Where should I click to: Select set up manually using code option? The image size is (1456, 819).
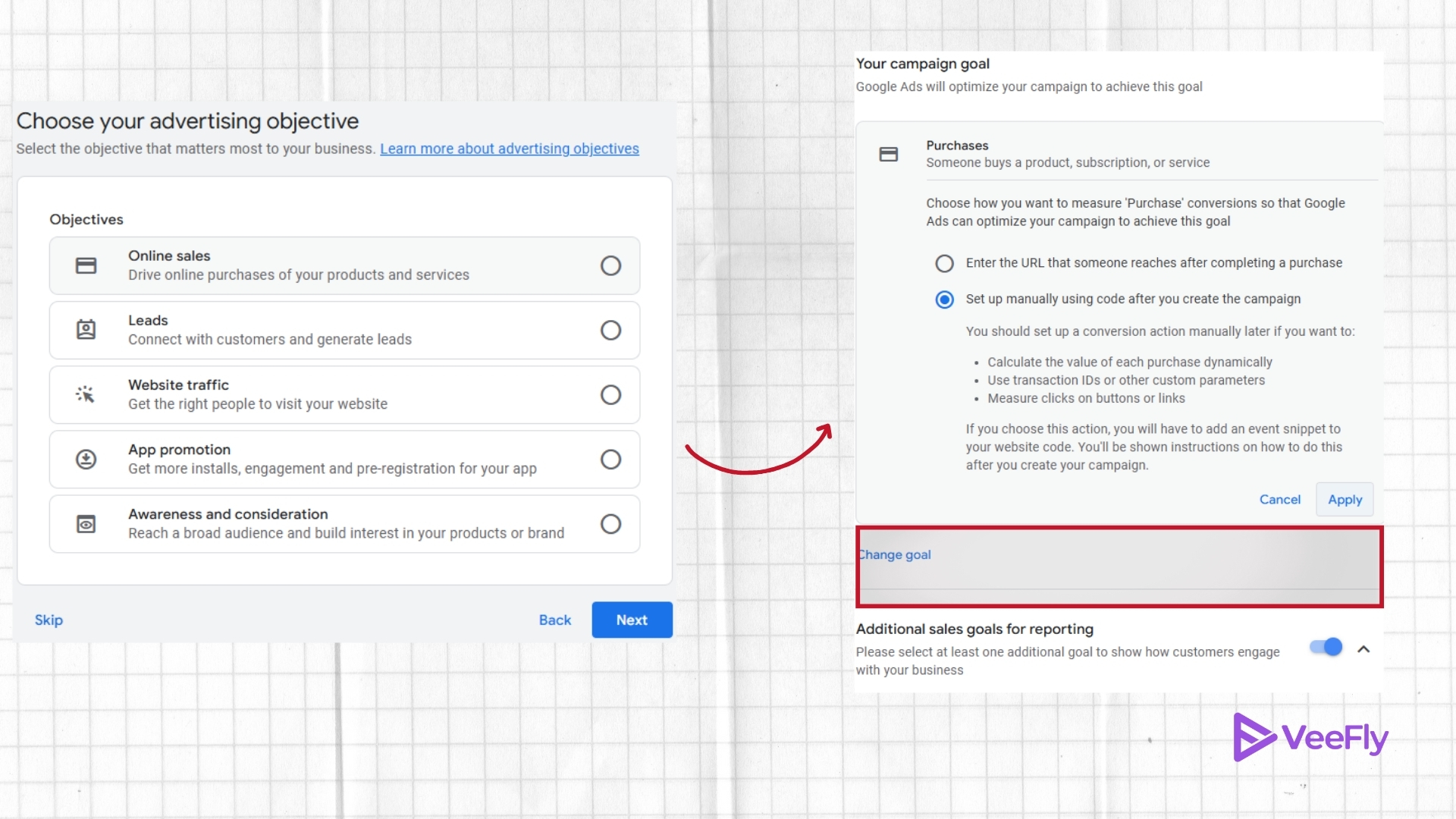(944, 300)
